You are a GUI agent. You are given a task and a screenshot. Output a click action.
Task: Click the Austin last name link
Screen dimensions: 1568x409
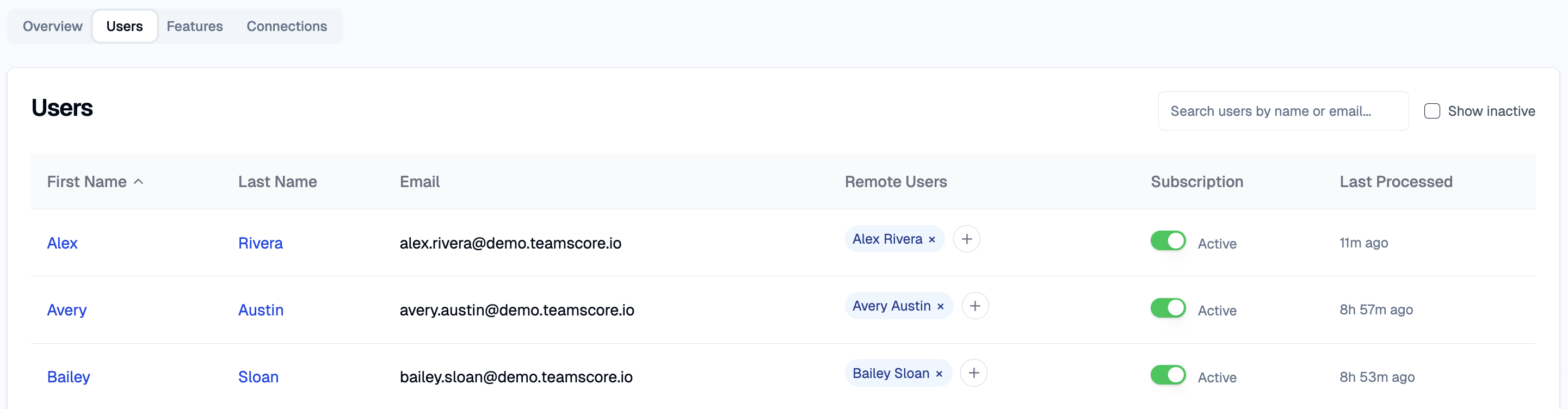[x=261, y=311]
